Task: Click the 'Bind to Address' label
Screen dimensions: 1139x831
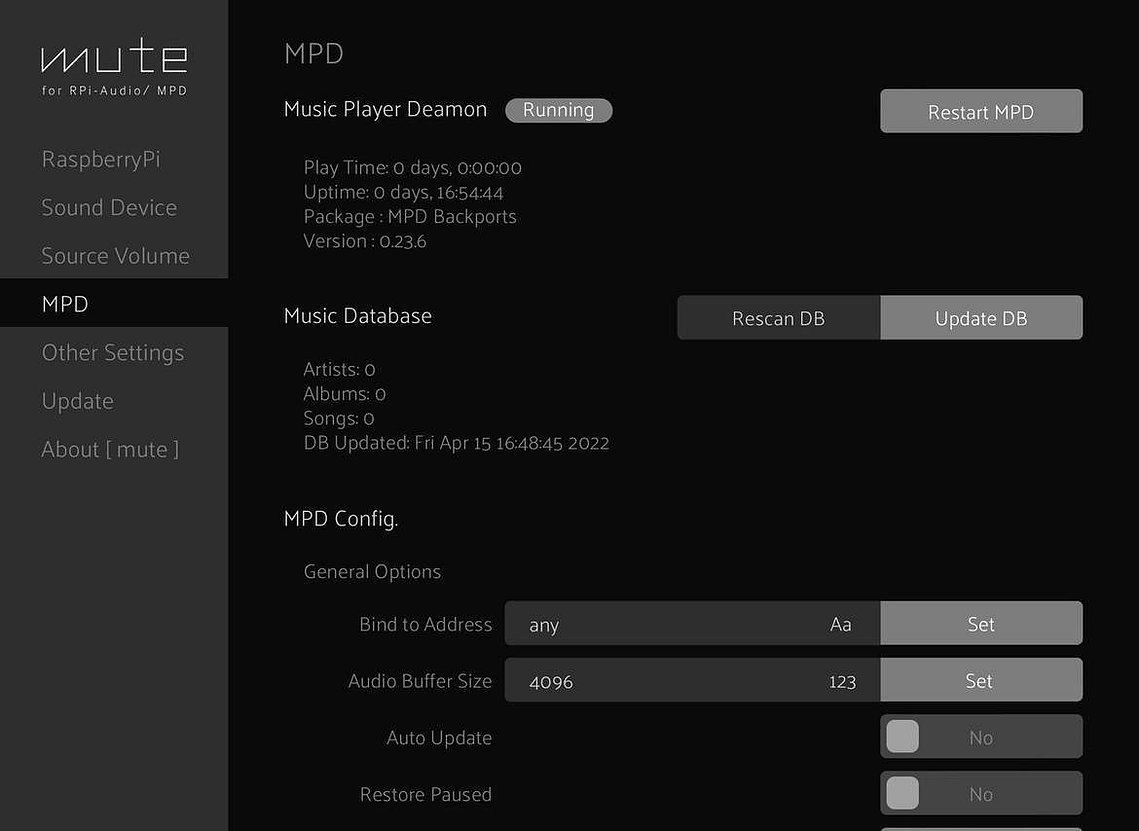Action: (426, 624)
